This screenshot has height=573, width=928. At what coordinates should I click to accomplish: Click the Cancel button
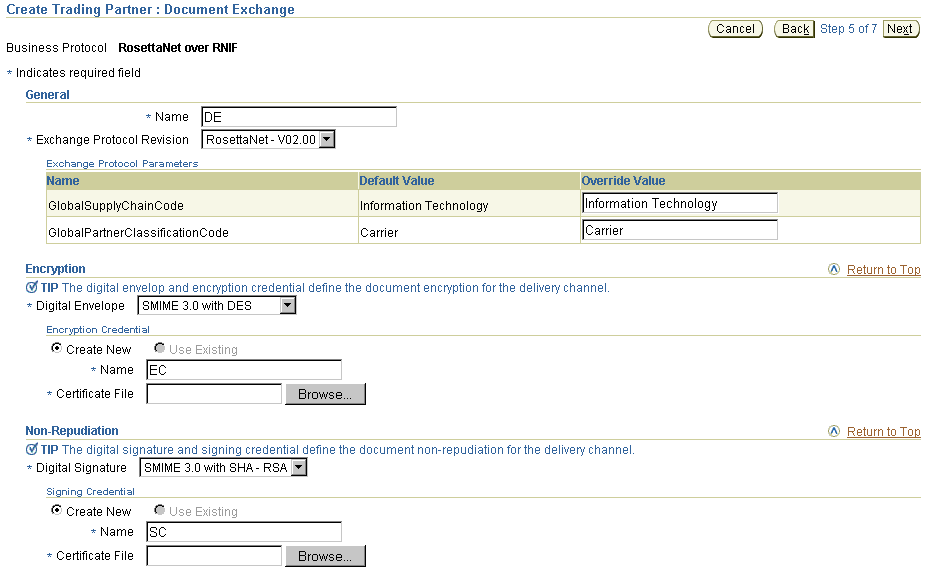735,29
